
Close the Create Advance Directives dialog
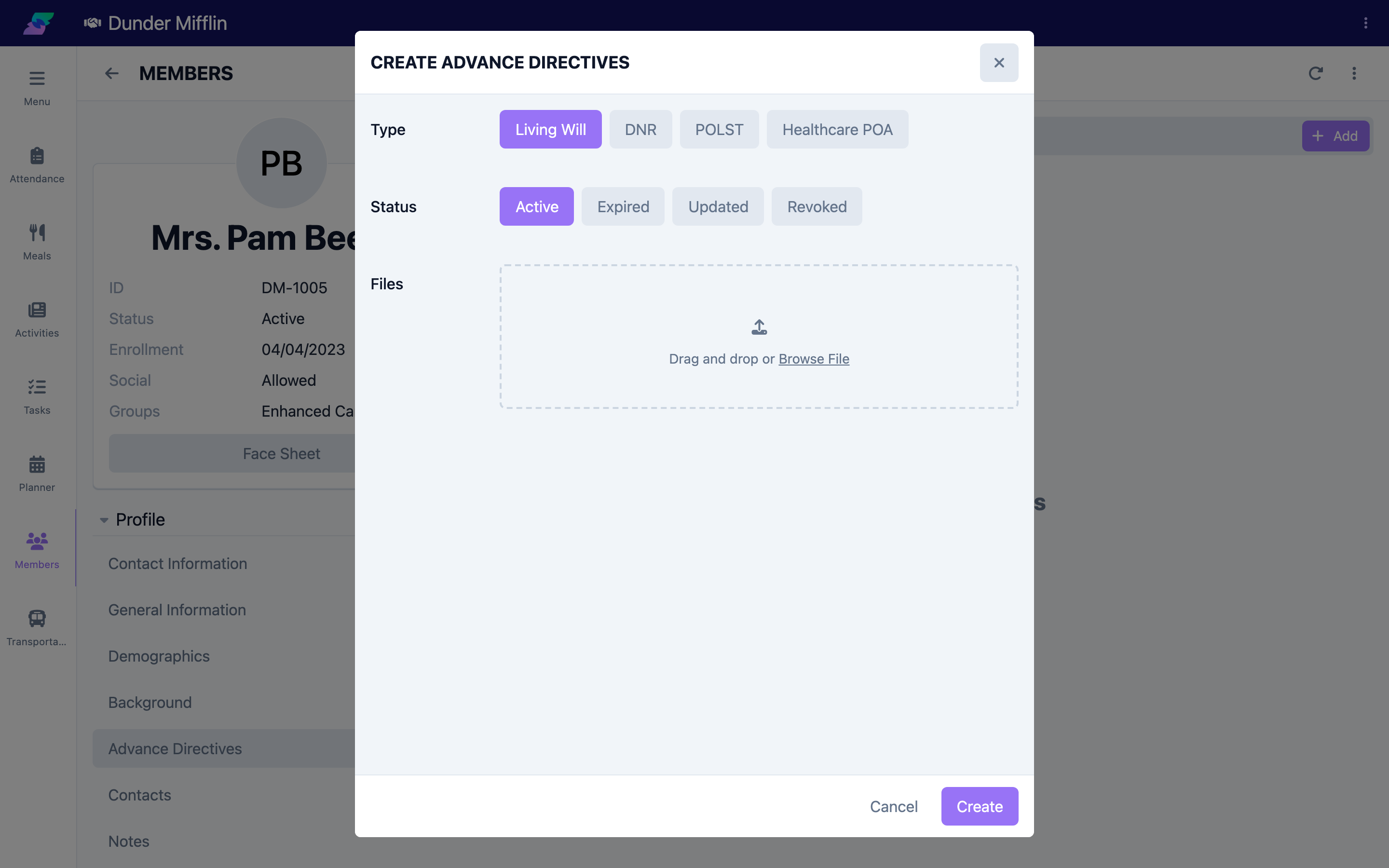999,63
